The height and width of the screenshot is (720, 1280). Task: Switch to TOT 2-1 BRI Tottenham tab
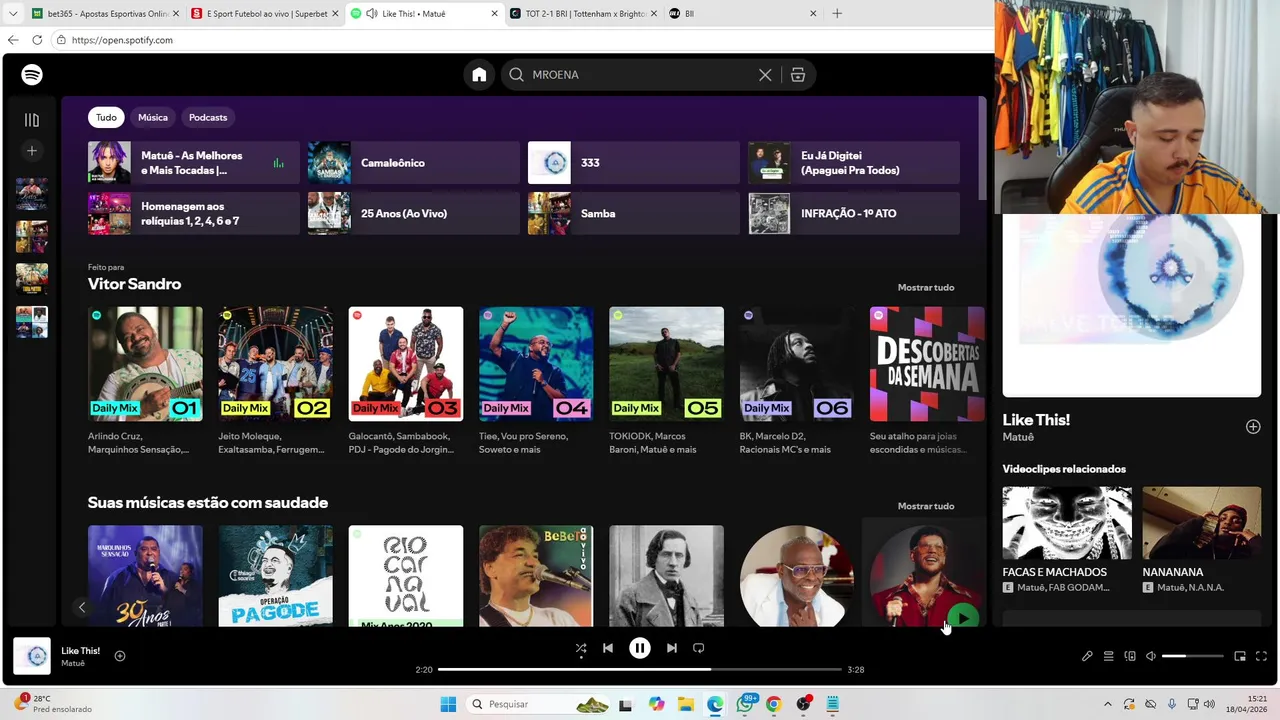pyautogui.click(x=585, y=14)
